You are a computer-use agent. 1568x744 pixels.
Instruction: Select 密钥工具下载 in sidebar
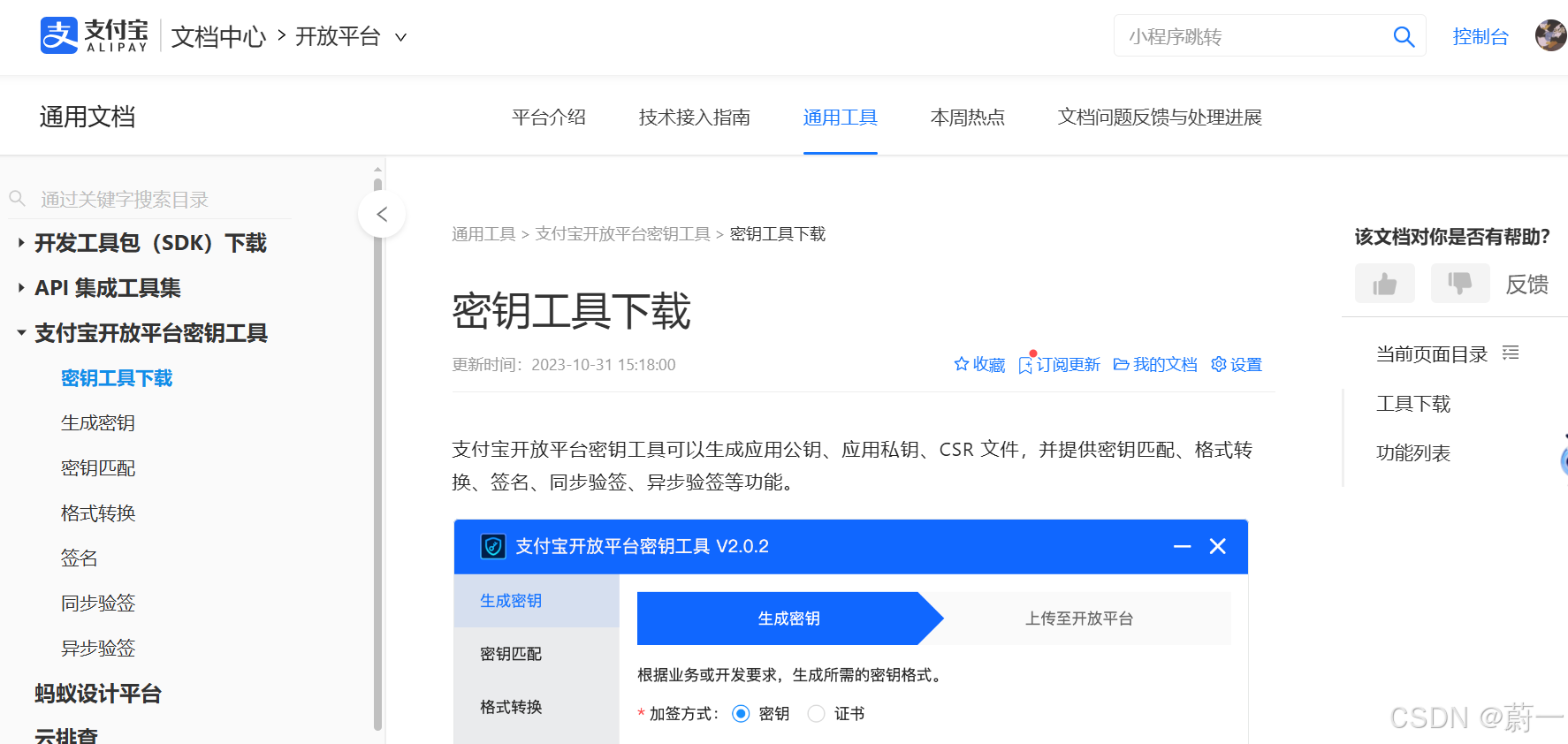[x=117, y=378]
